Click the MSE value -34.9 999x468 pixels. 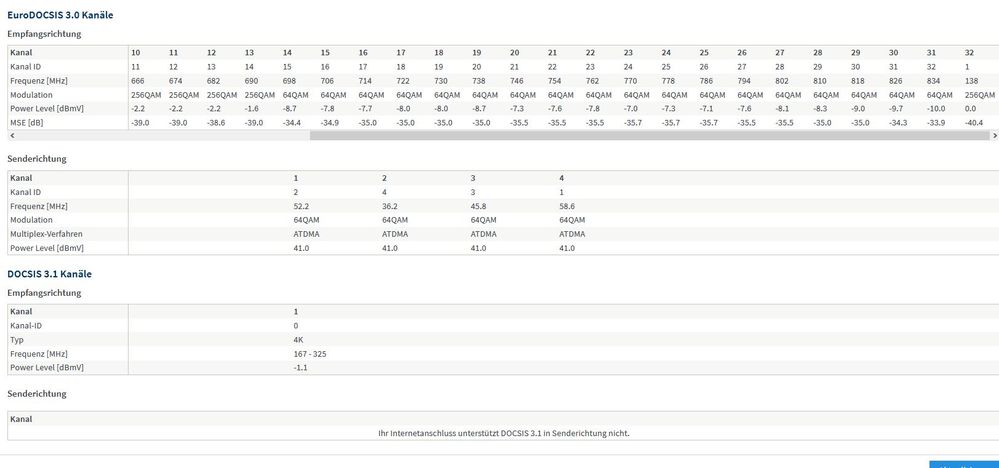pos(330,122)
